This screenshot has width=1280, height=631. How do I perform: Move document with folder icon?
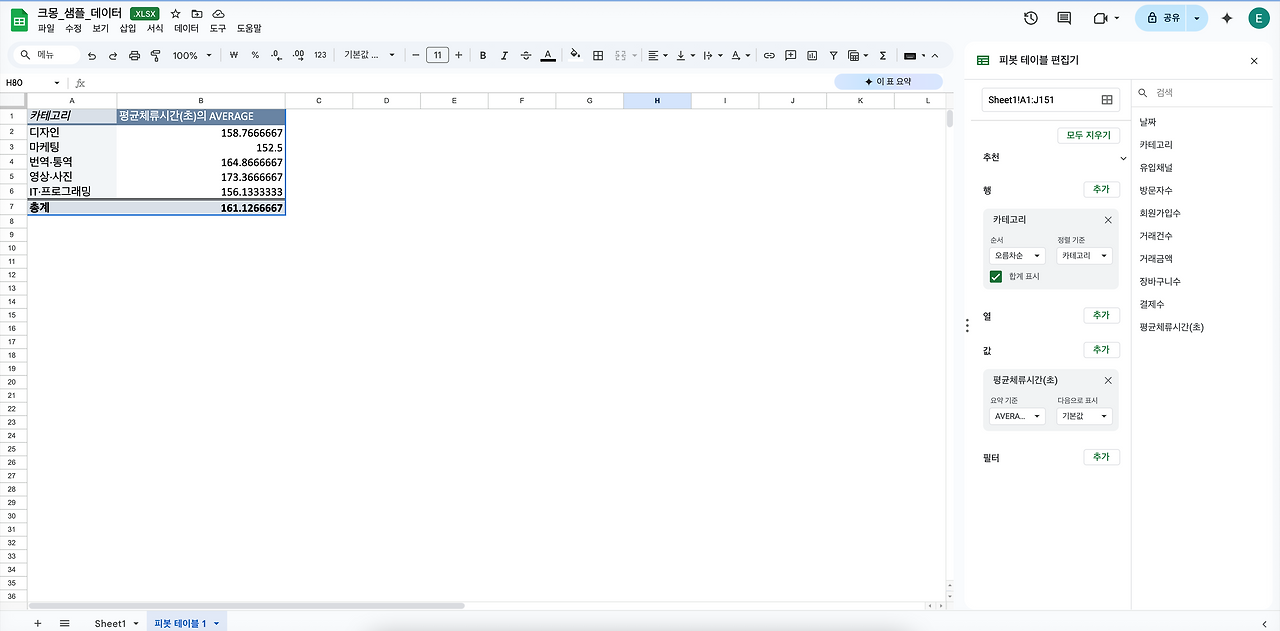197,13
